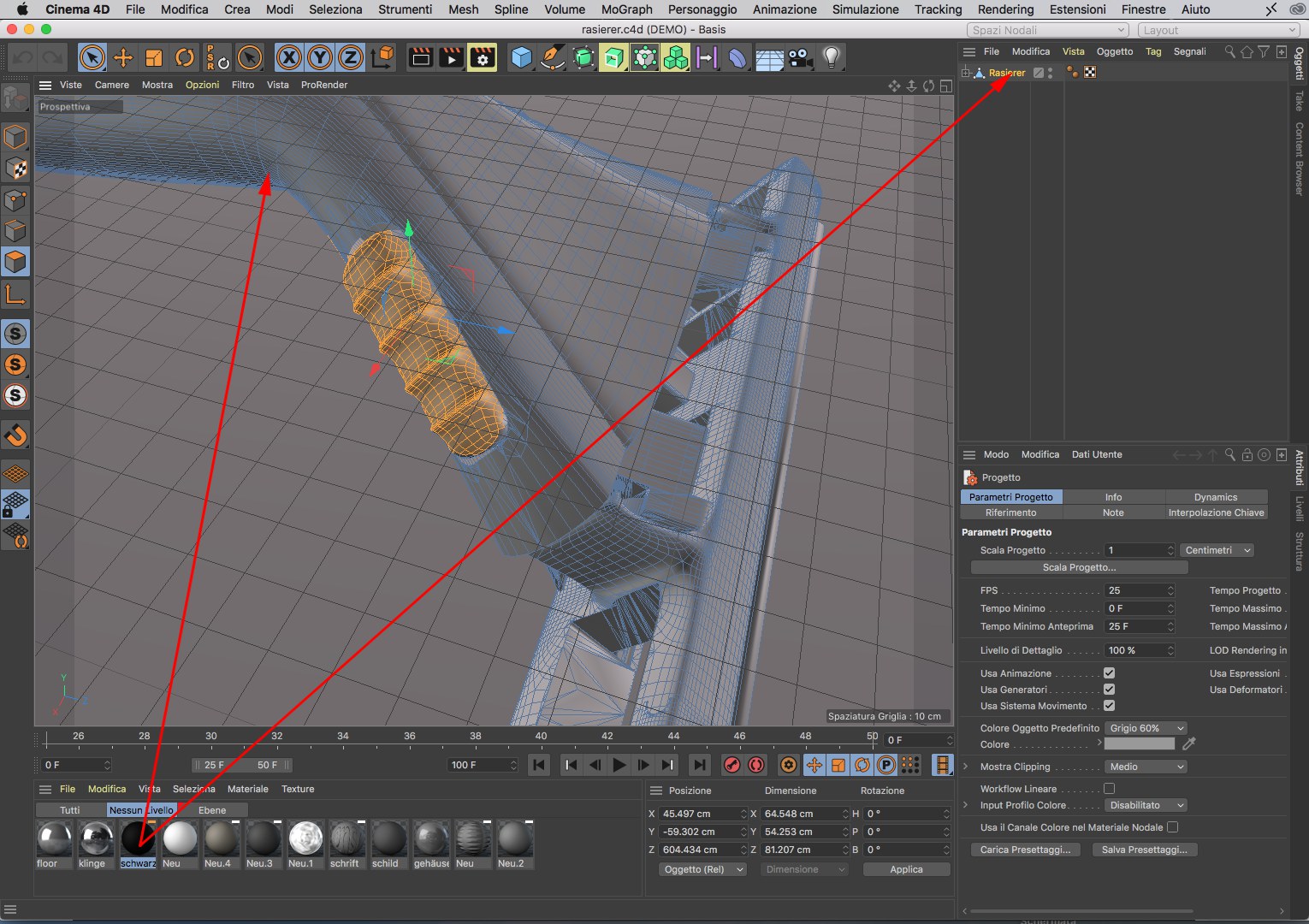1309x924 pixels.
Task: Open Mostra Clipping Medio dropdown
Action: click(x=1146, y=767)
